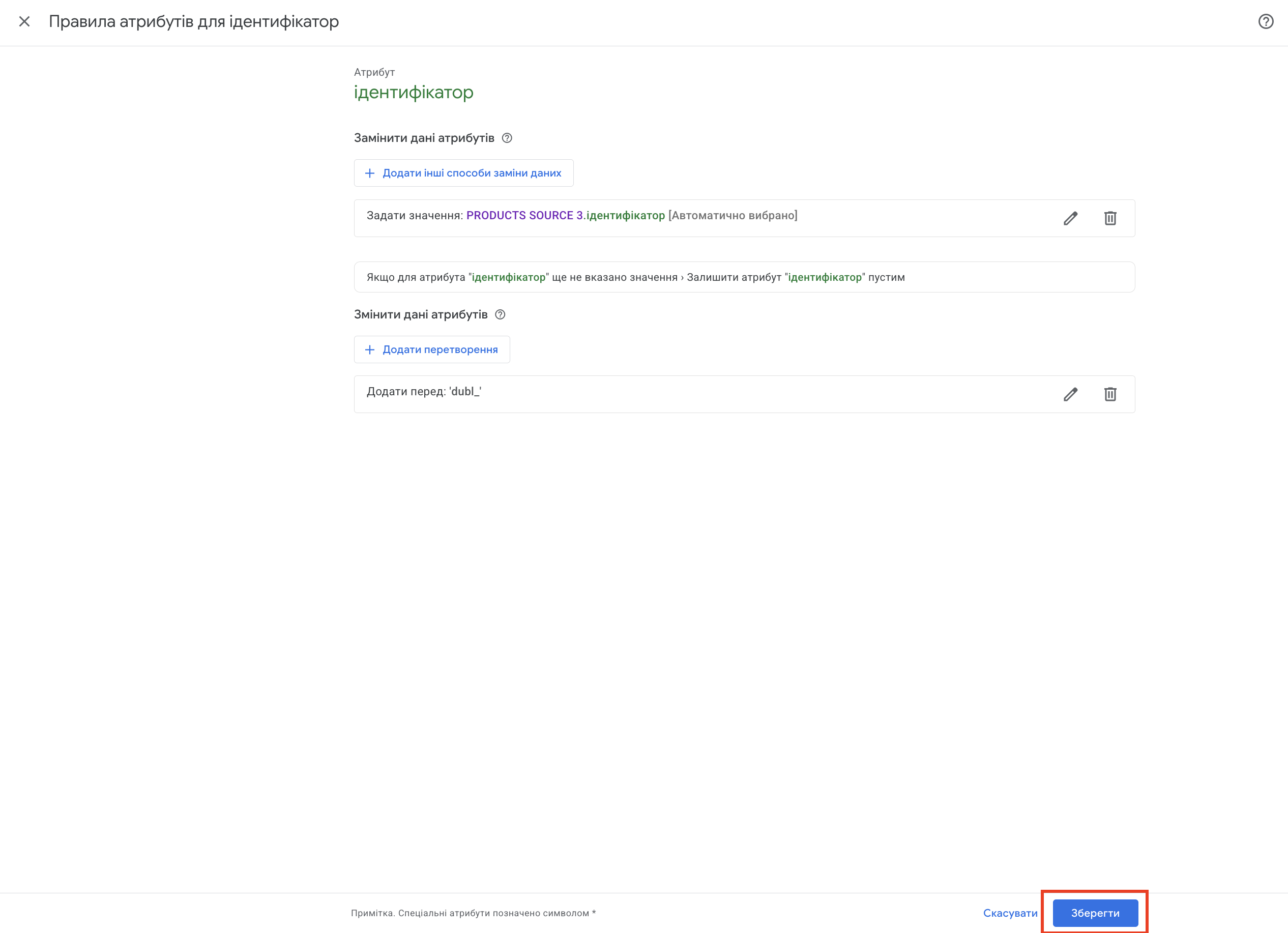1288x933 pixels.
Task: Click the Примітка footer note text
Action: pyautogui.click(x=473, y=913)
